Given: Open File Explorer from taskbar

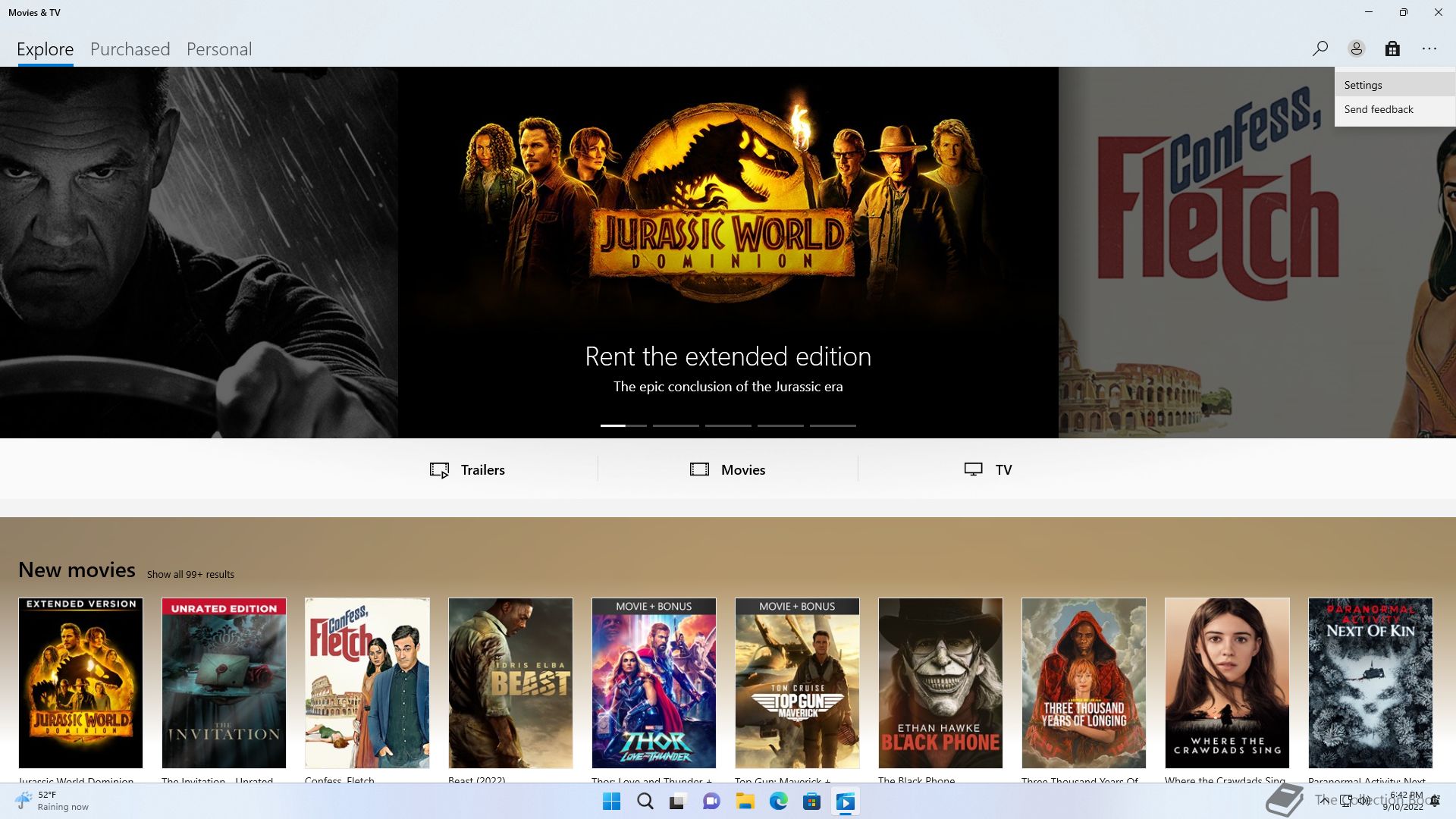Looking at the screenshot, I should [x=745, y=802].
